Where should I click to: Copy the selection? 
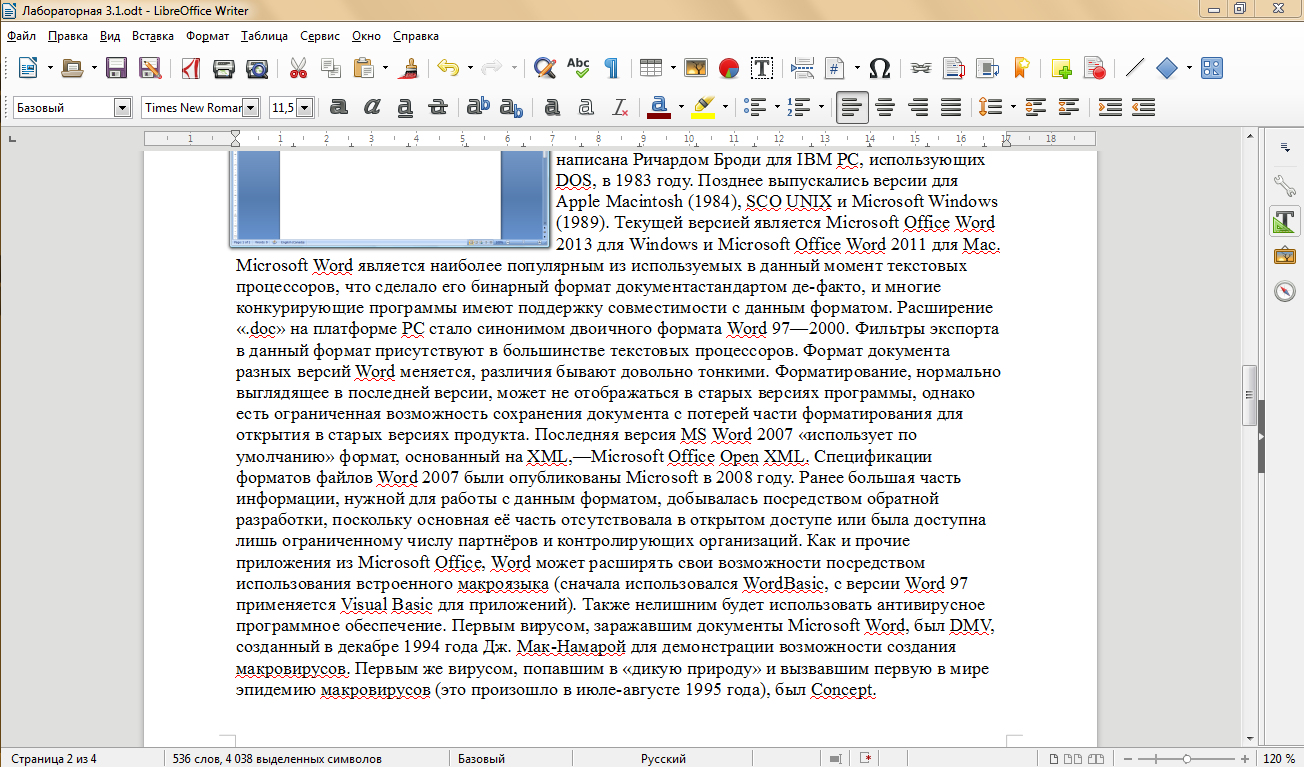click(x=330, y=68)
